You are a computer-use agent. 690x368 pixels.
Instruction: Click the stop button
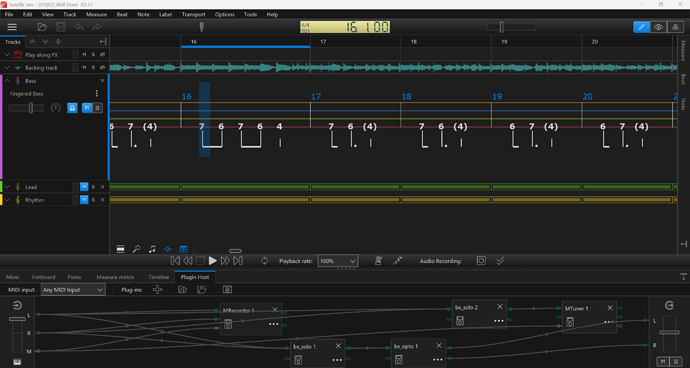click(200, 261)
